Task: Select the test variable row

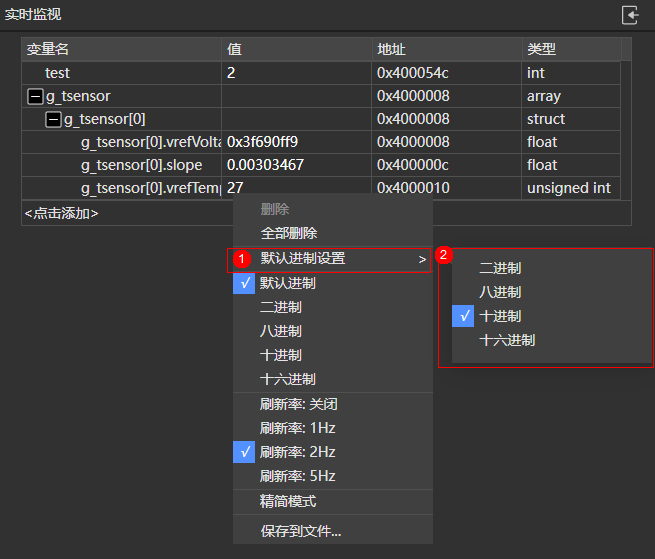Action: click(x=58, y=73)
